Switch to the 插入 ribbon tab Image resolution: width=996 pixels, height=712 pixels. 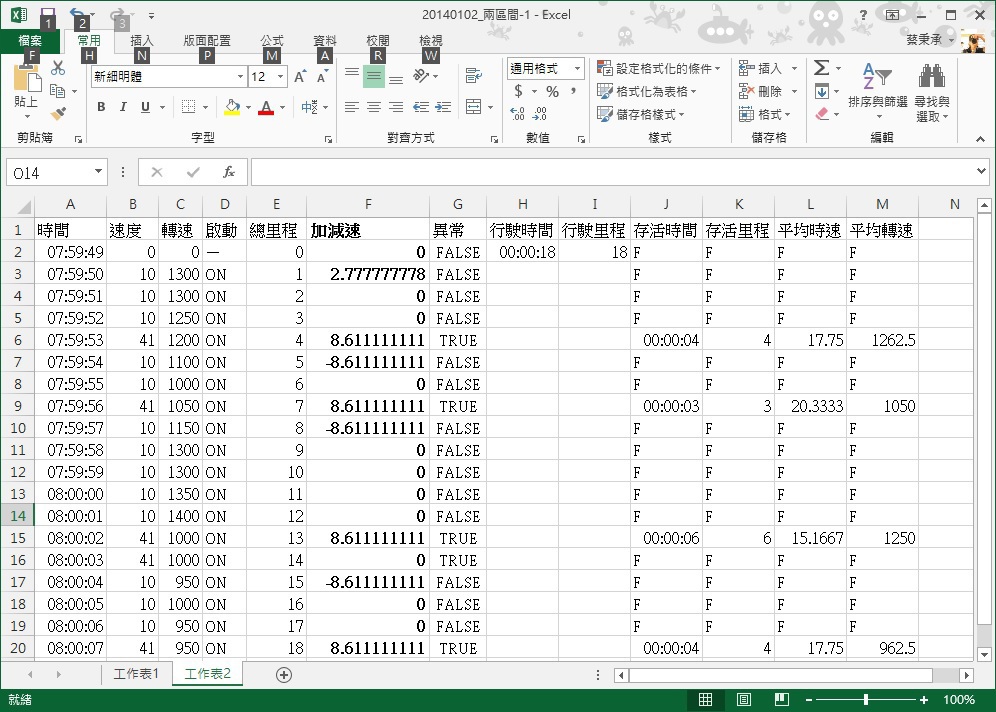click(x=142, y=41)
